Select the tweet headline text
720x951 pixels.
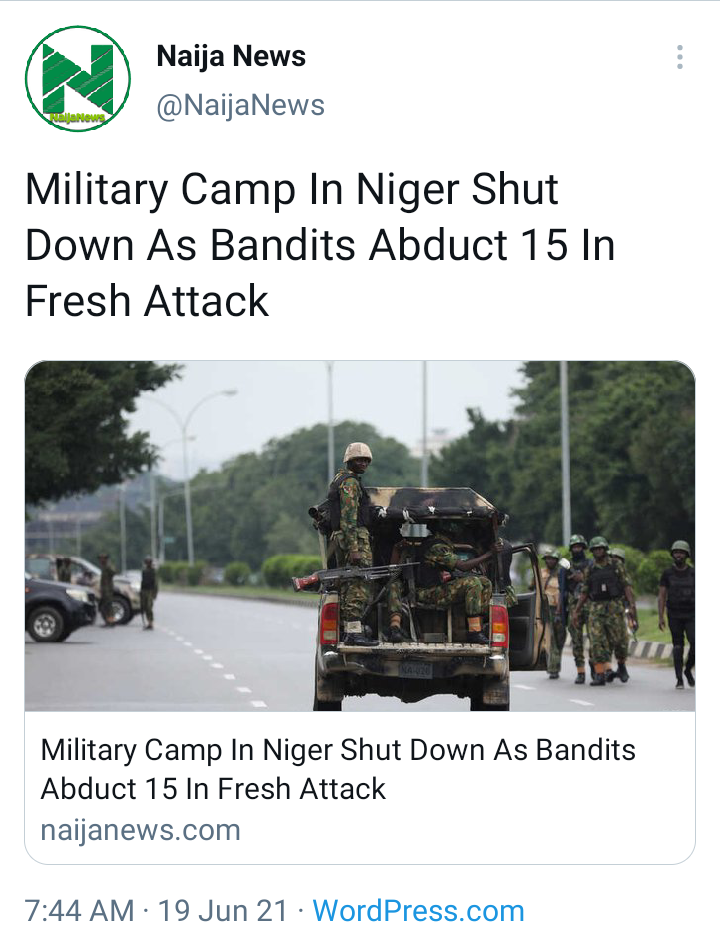click(320, 245)
